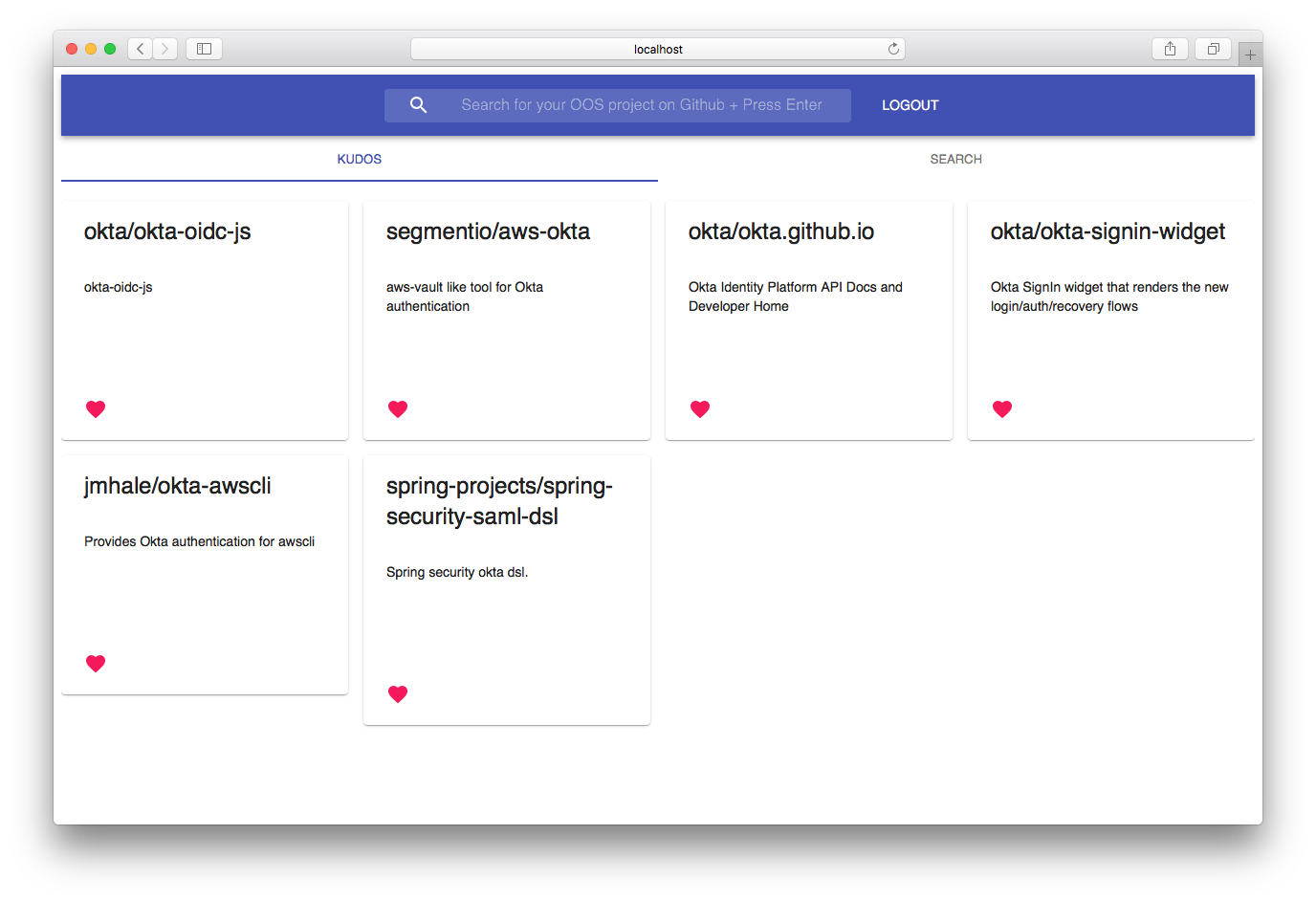Focus the Github project search field
Screen dimensions: 1316x901
[641, 105]
